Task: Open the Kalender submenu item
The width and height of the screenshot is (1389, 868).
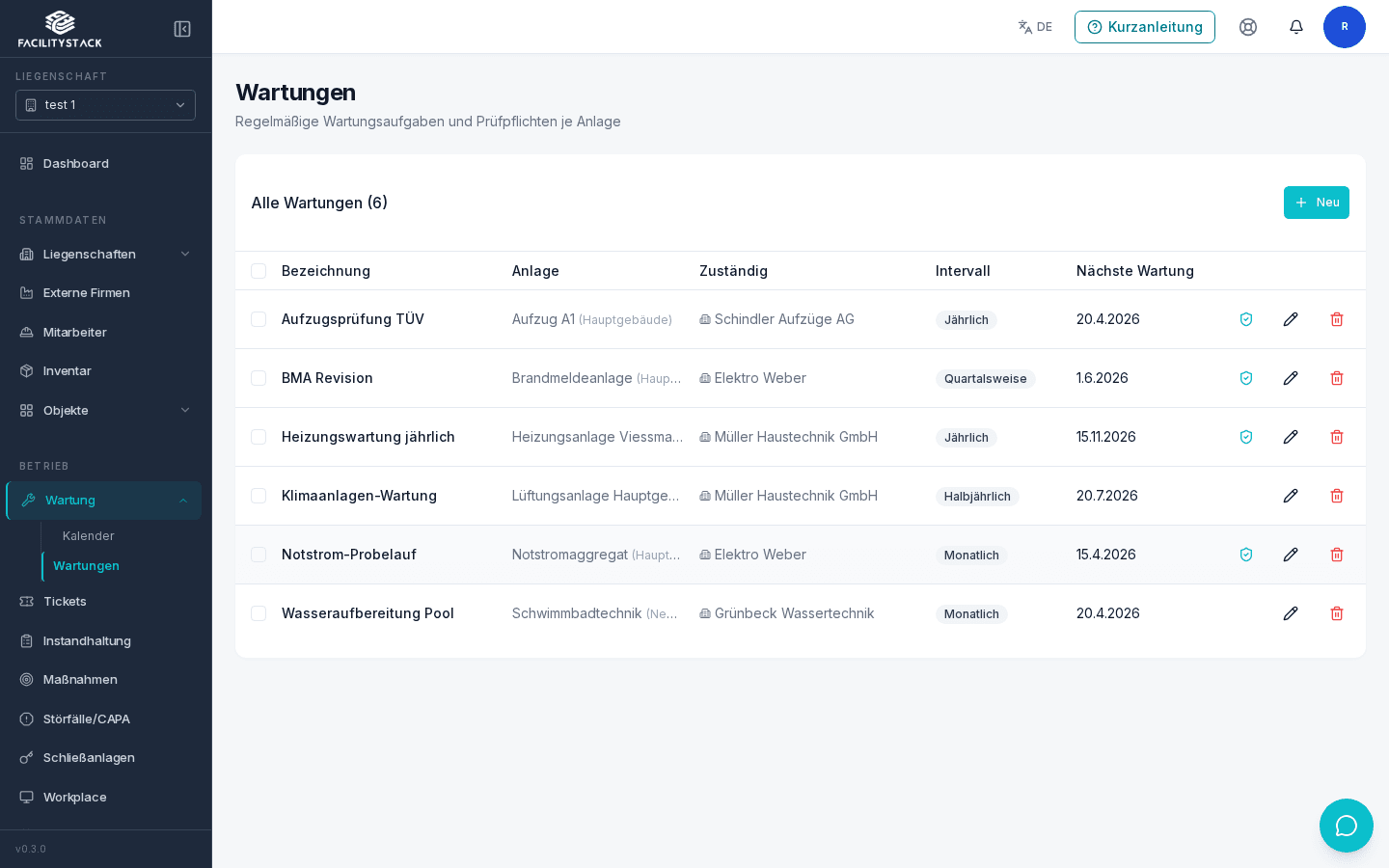Action: point(89,535)
